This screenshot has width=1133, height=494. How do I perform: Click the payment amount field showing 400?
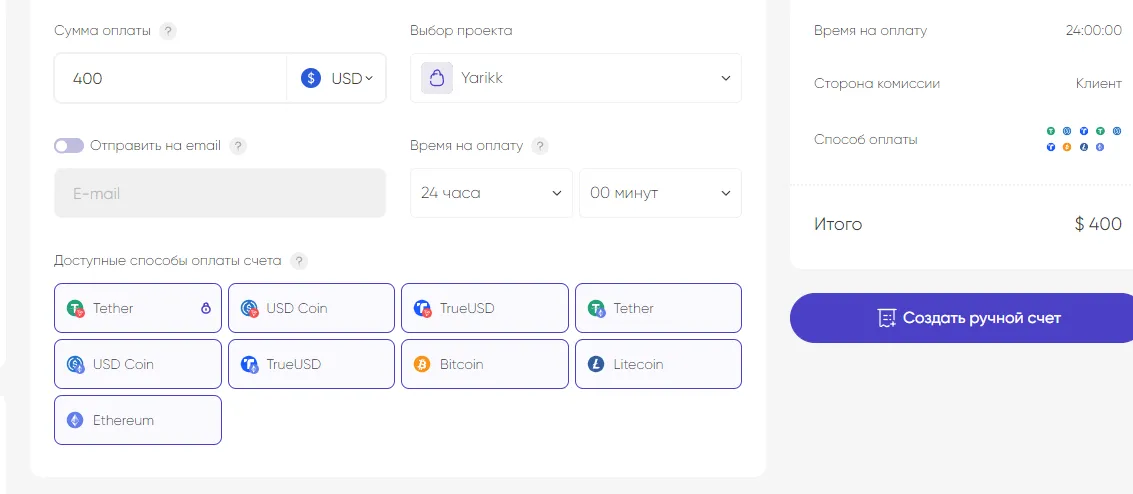click(x=170, y=78)
